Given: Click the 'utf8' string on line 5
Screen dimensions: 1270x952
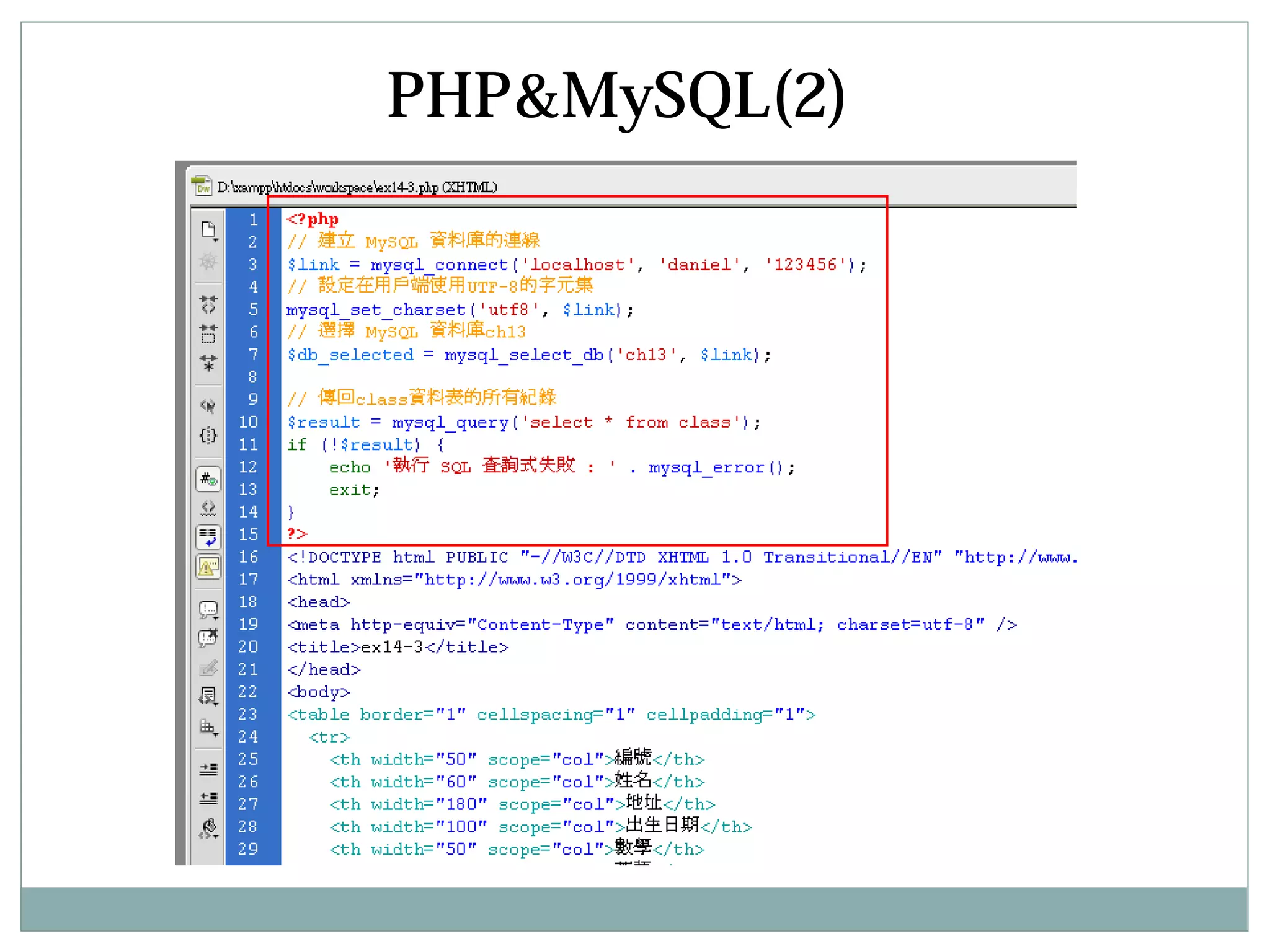Looking at the screenshot, I should pyautogui.click(x=508, y=310).
